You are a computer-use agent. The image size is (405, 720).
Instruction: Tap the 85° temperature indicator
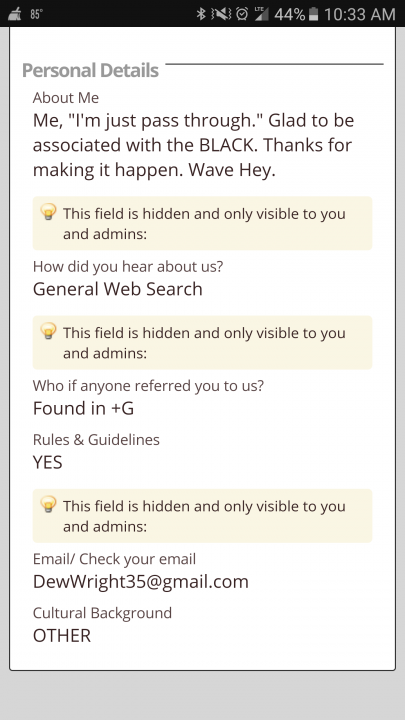37,14
